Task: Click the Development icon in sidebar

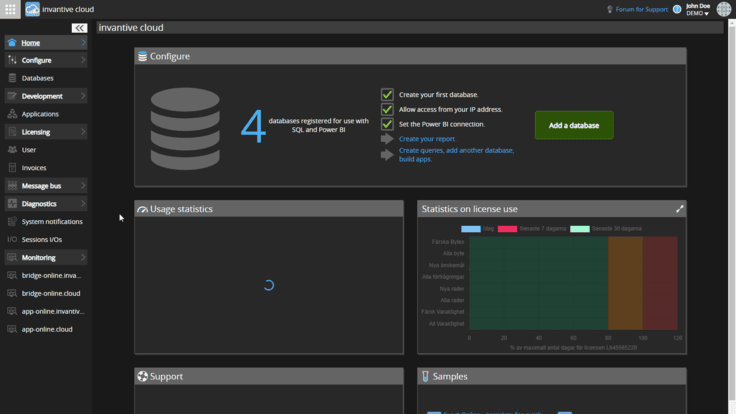Action: [12, 96]
